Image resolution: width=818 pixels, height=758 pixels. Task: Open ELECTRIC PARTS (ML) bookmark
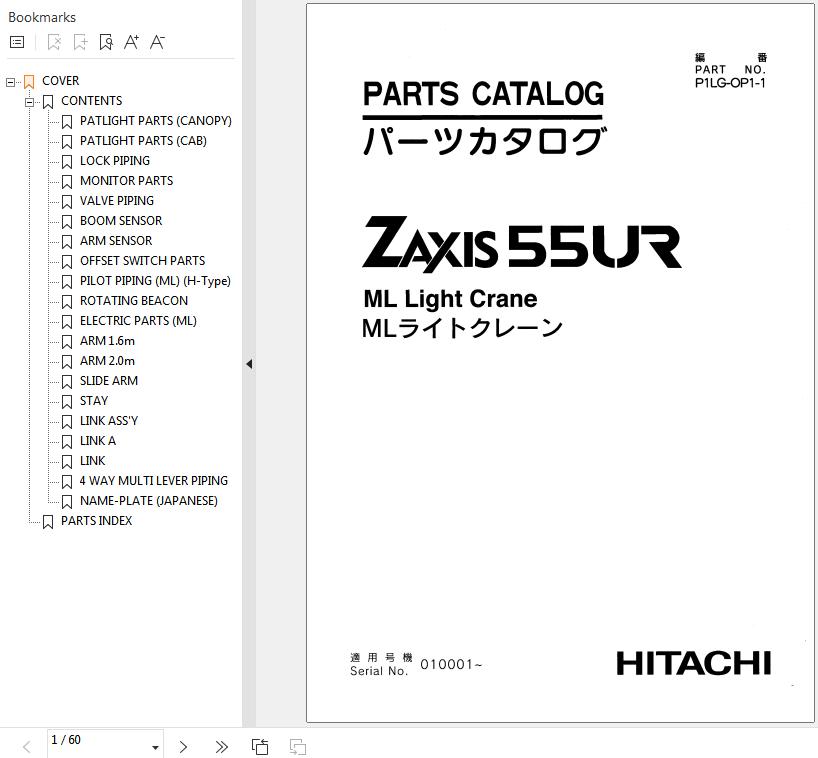(138, 321)
